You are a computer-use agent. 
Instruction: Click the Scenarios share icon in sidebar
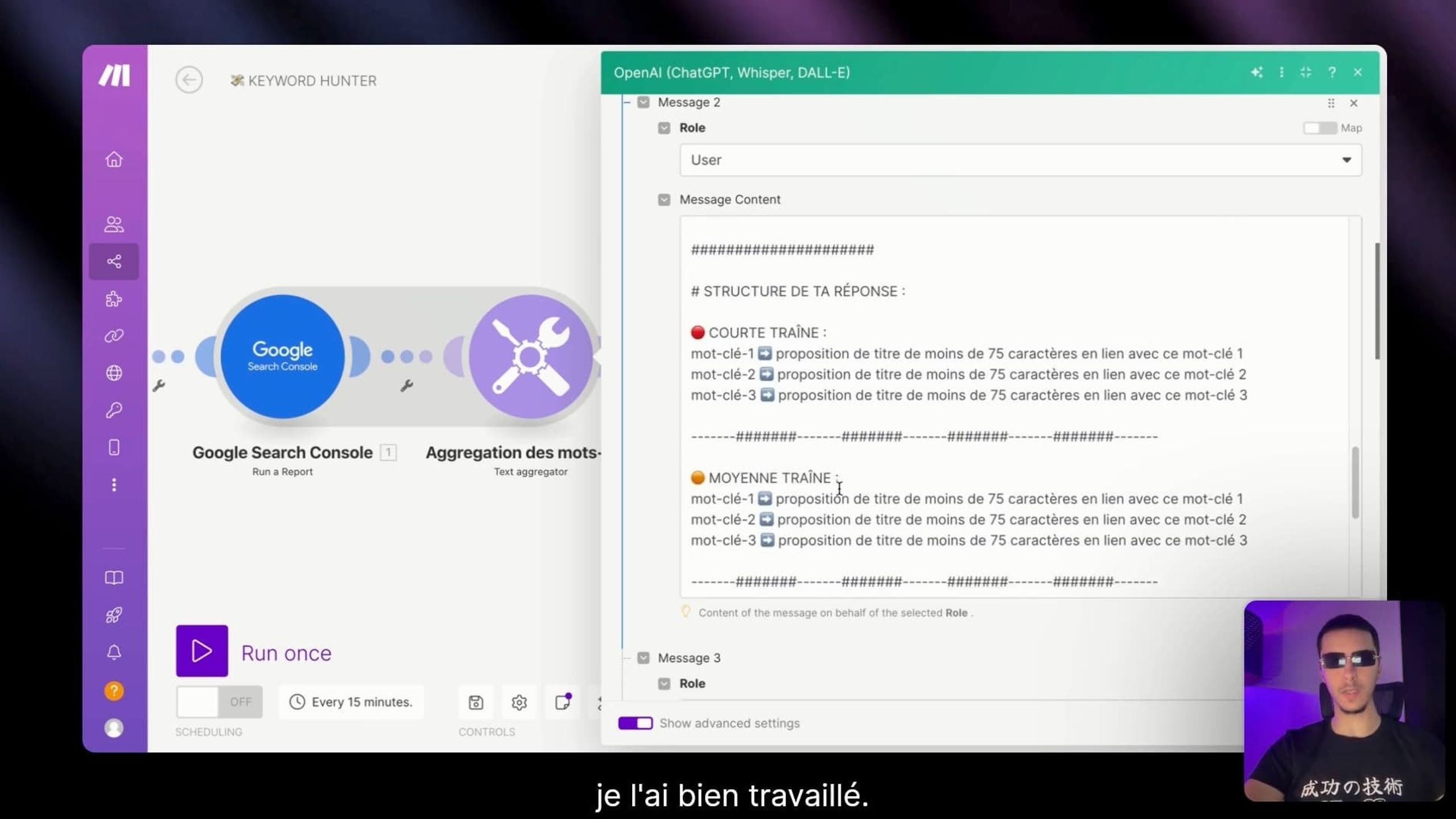coord(114,262)
